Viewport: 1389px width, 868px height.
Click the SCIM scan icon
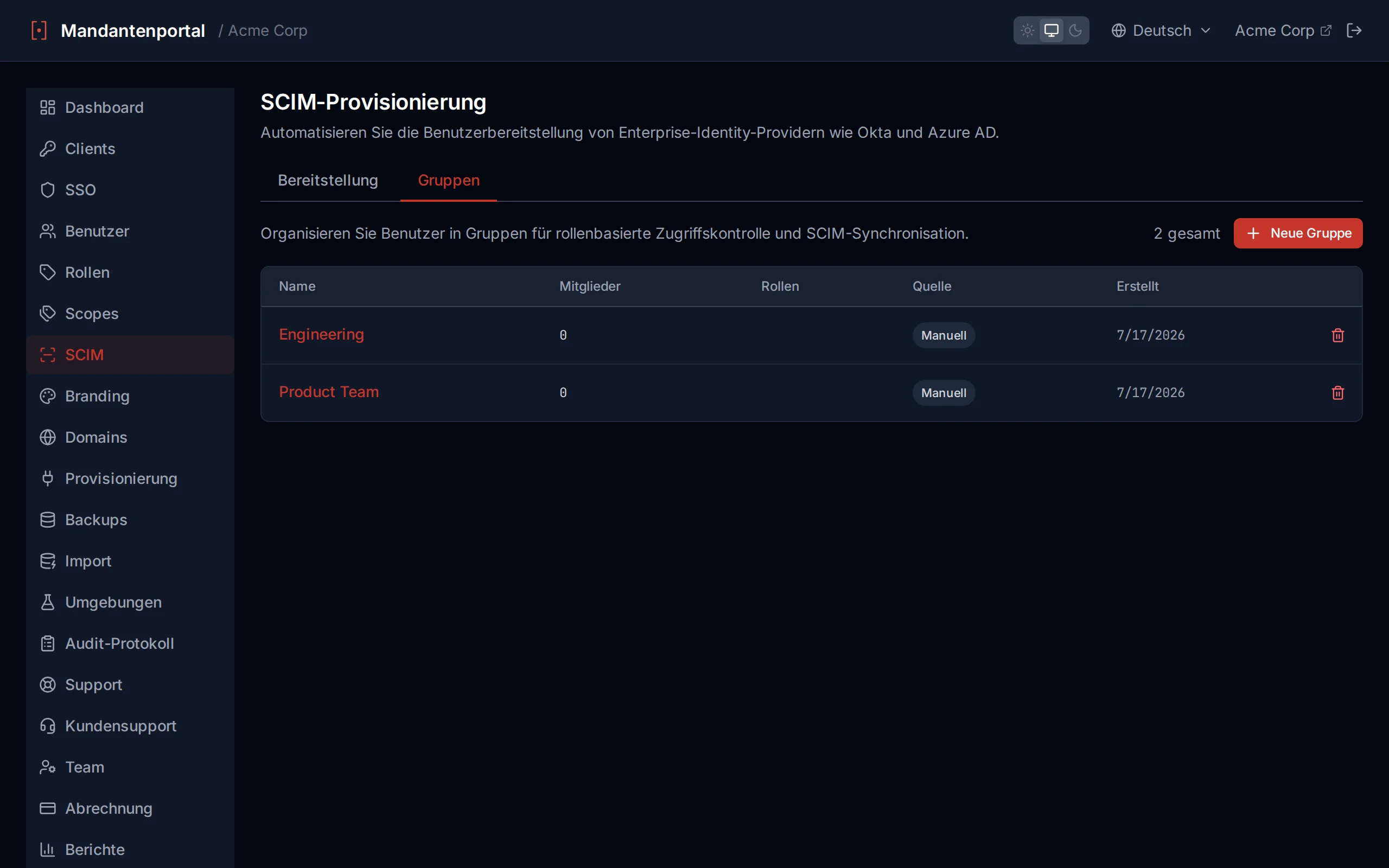point(48,355)
